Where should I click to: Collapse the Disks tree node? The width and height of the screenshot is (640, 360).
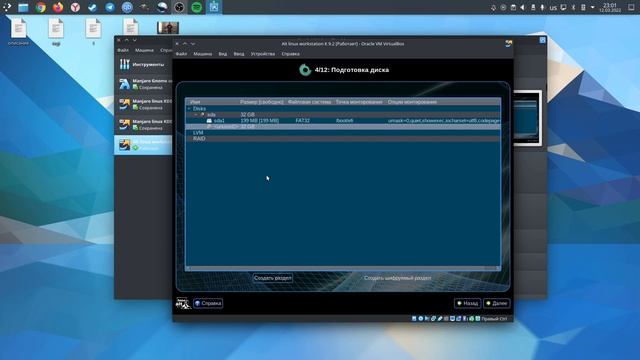[189, 109]
